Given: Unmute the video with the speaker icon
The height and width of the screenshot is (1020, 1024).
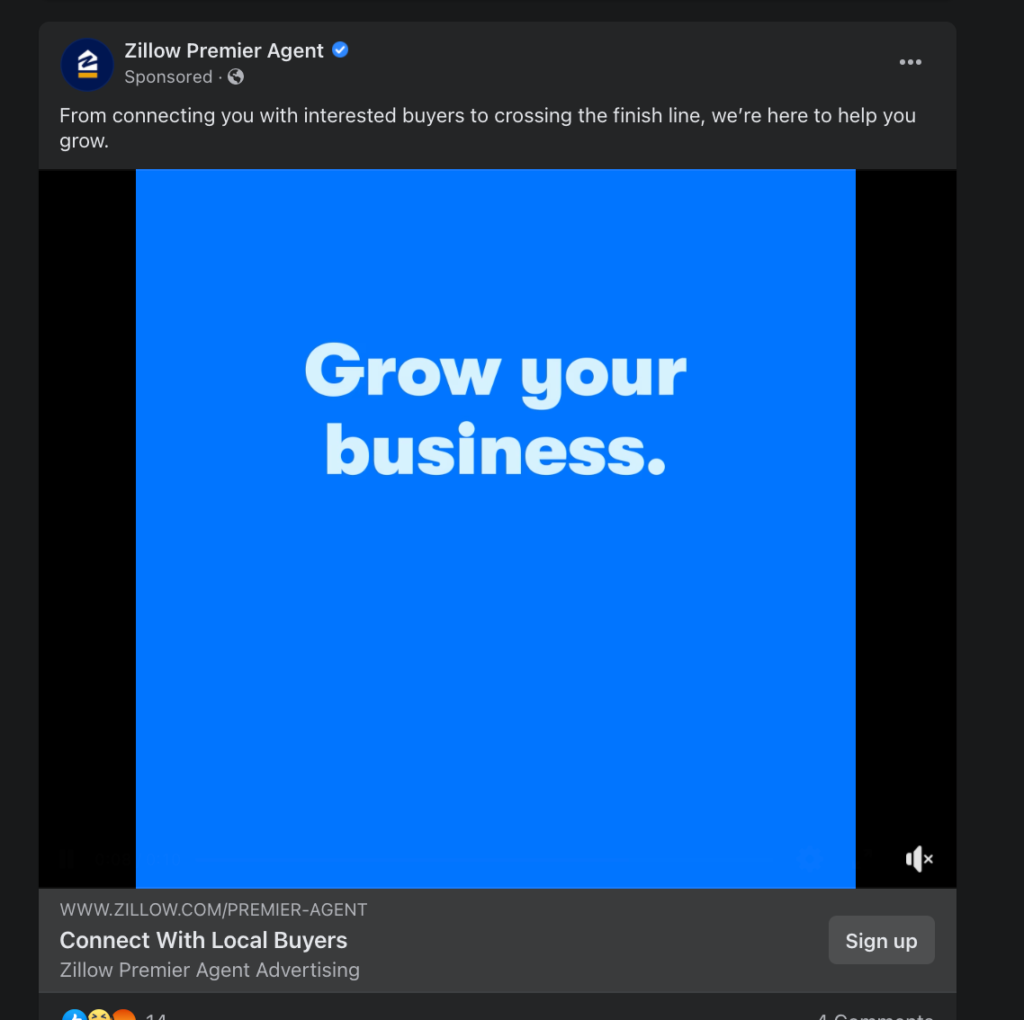Looking at the screenshot, I should click(x=919, y=859).
